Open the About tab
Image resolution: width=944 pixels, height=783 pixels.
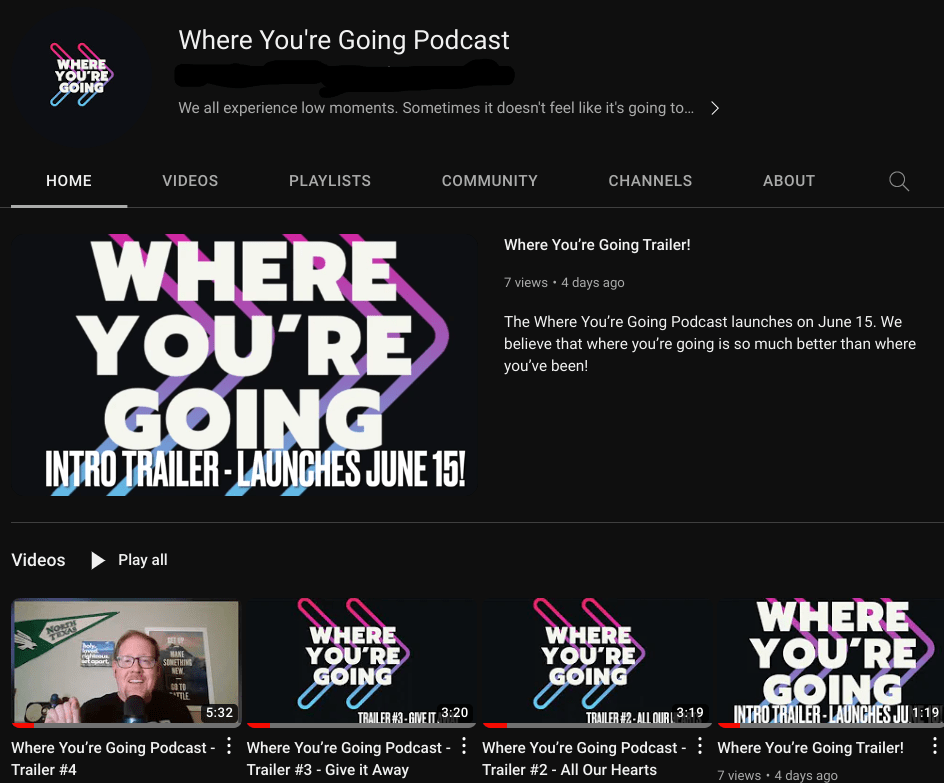point(789,181)
